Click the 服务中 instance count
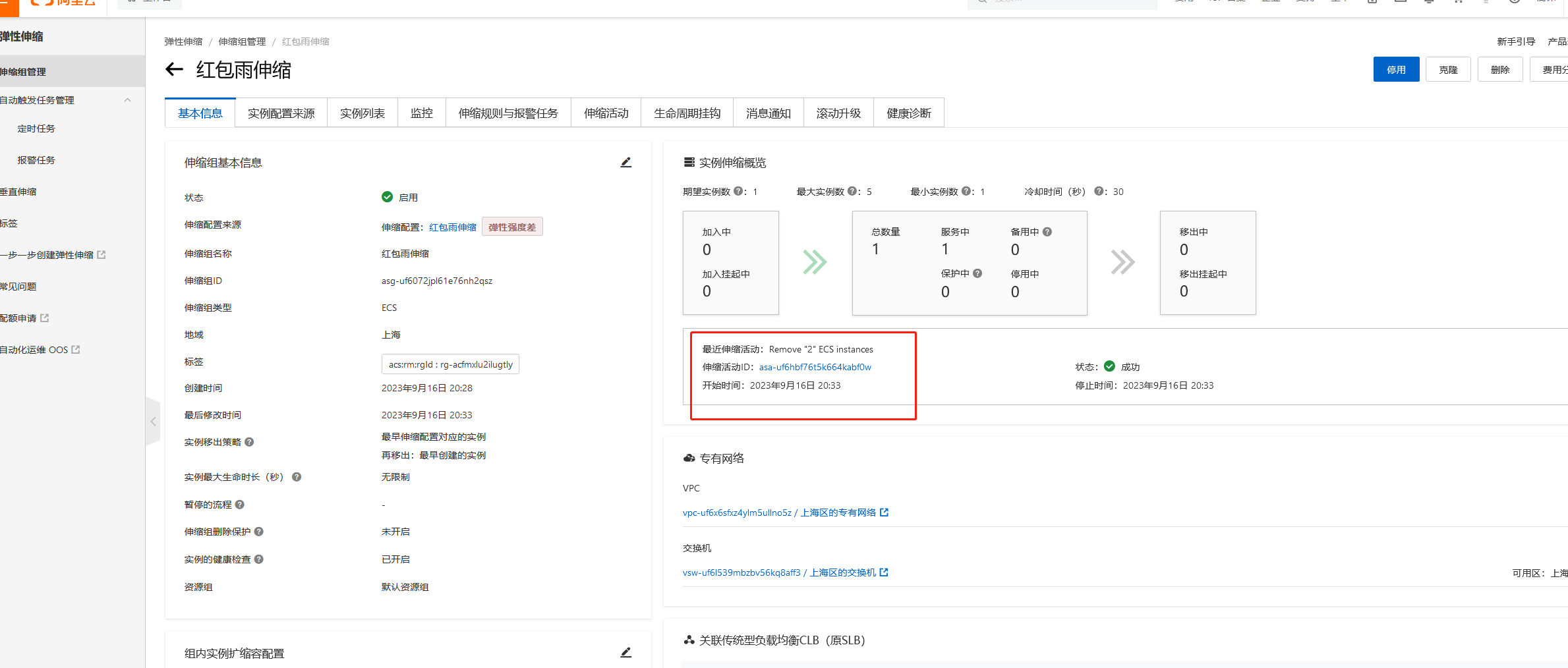The height and width of the screenshot is (668, 1568). tap(945, 249)
